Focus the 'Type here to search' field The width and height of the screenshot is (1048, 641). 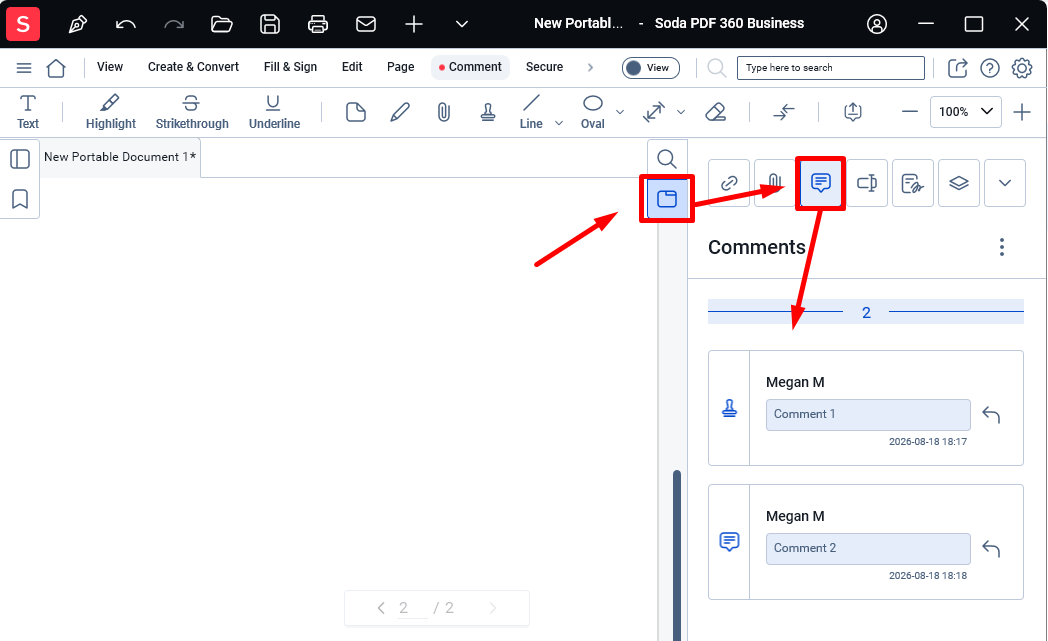click(831, 68)
